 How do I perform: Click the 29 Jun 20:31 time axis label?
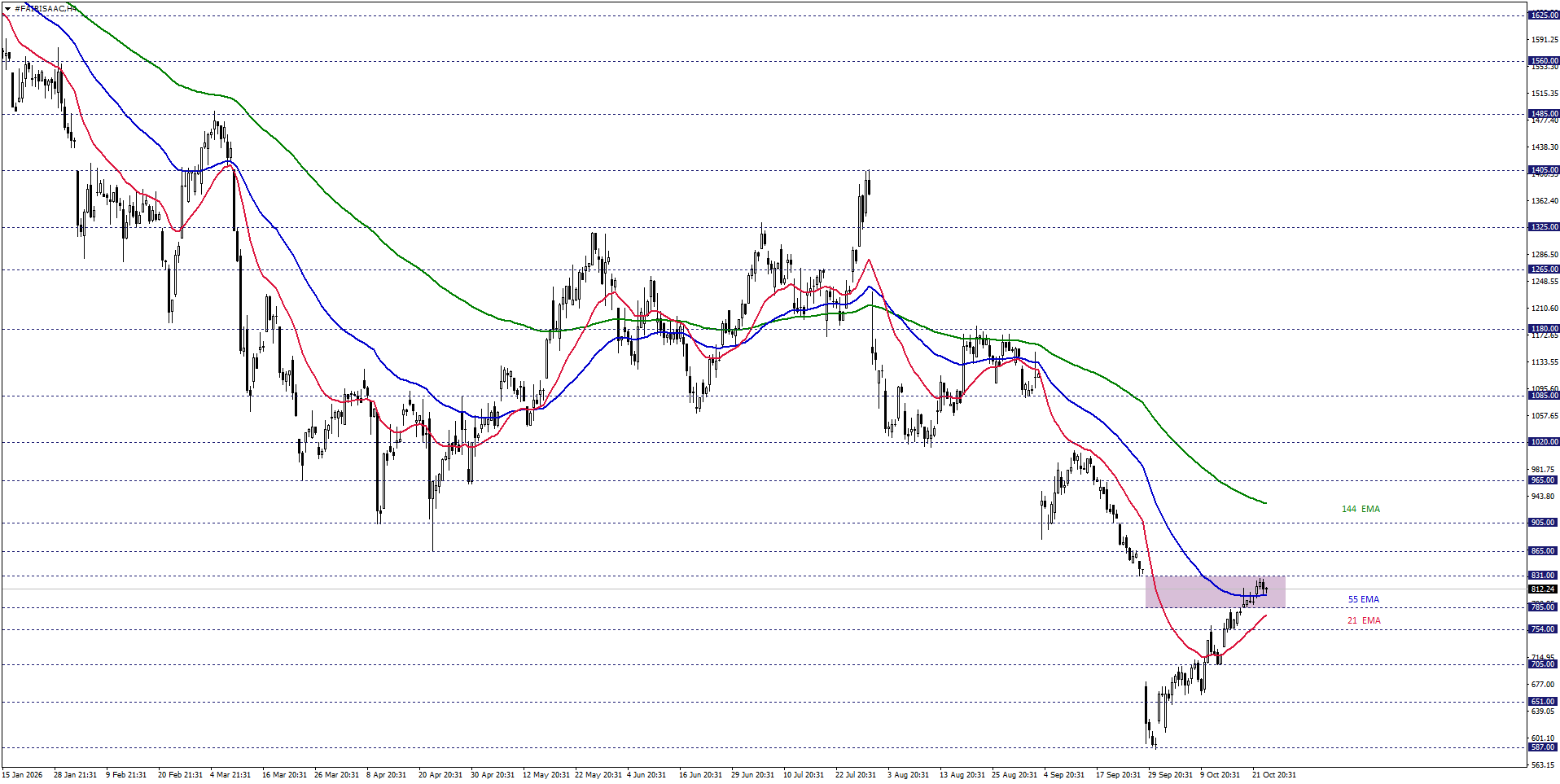752,775
